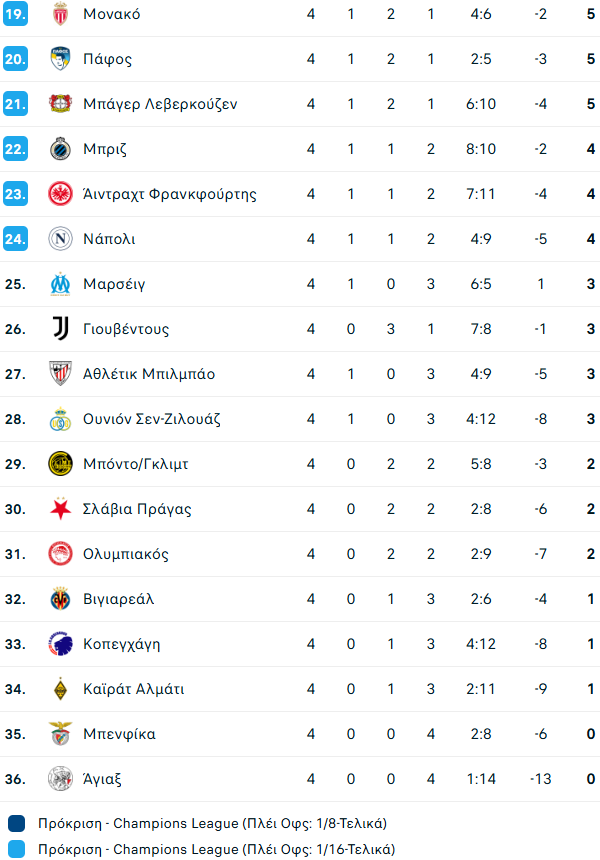Click the blue rank 19 badge
Screen dimensions: 600x860
(15, 14)
